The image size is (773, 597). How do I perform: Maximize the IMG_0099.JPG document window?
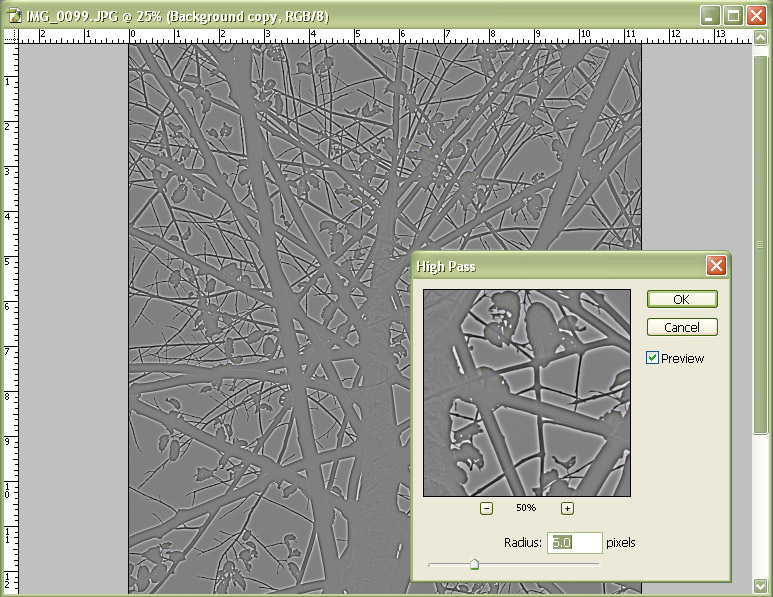coord(732,16)
